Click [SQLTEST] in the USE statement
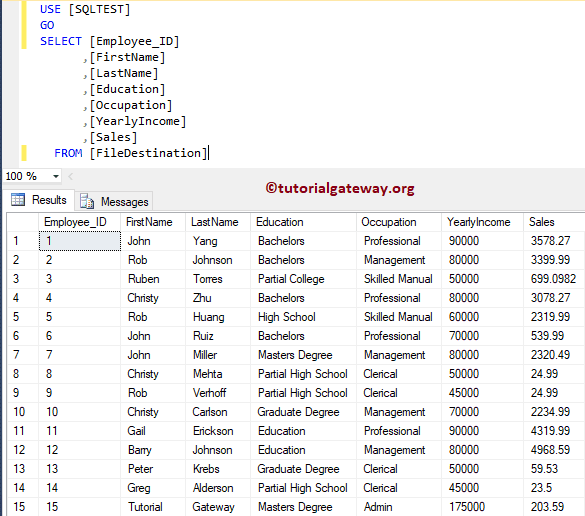The height and width of the screenshot is (516, 585). (99, 9)
